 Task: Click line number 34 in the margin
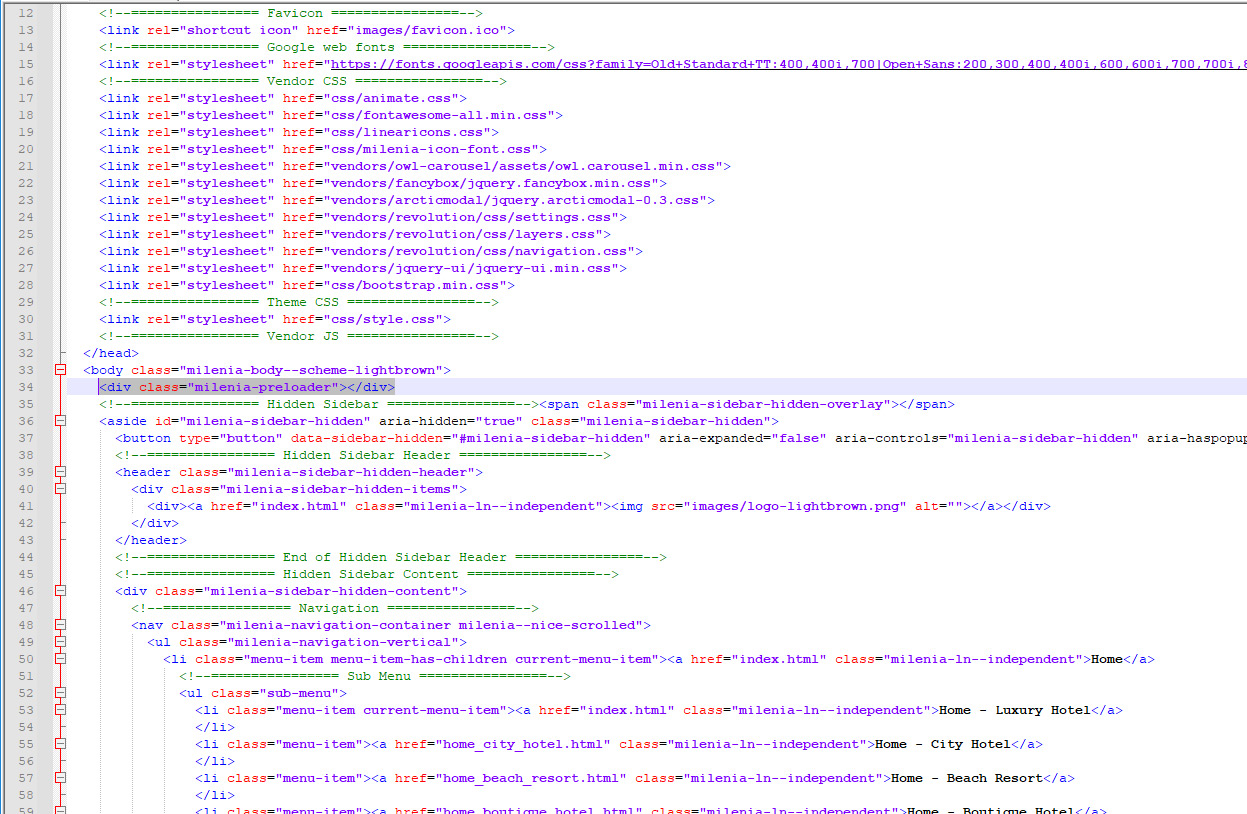(26, 387)
